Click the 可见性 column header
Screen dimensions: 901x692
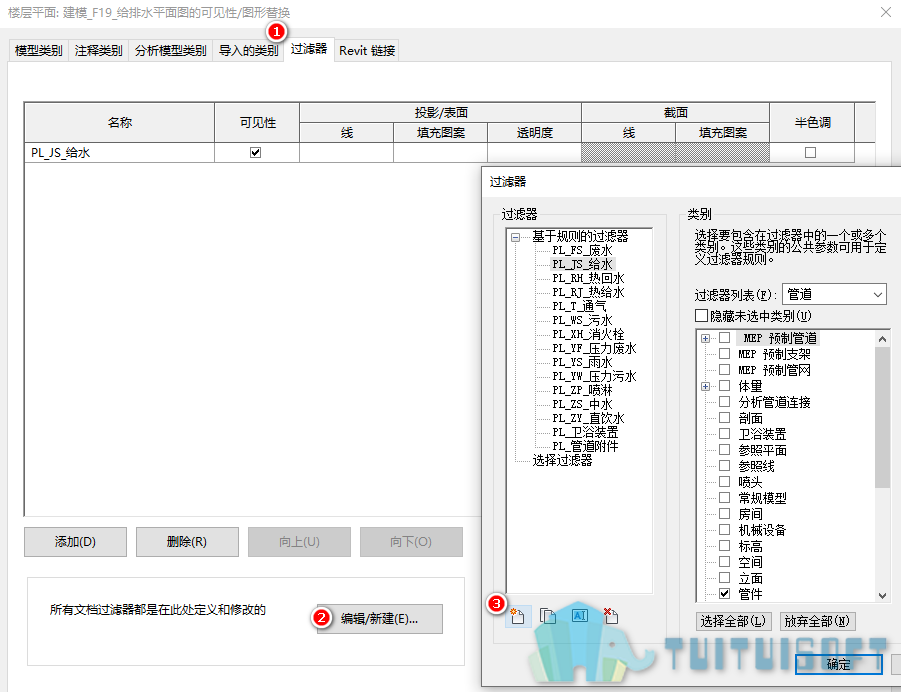(x=257, y=122)
